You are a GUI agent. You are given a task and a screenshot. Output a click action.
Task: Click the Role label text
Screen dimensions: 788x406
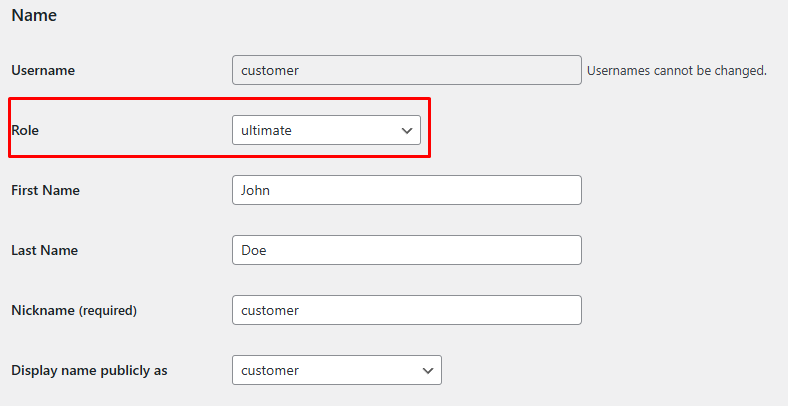click(25, 130)
